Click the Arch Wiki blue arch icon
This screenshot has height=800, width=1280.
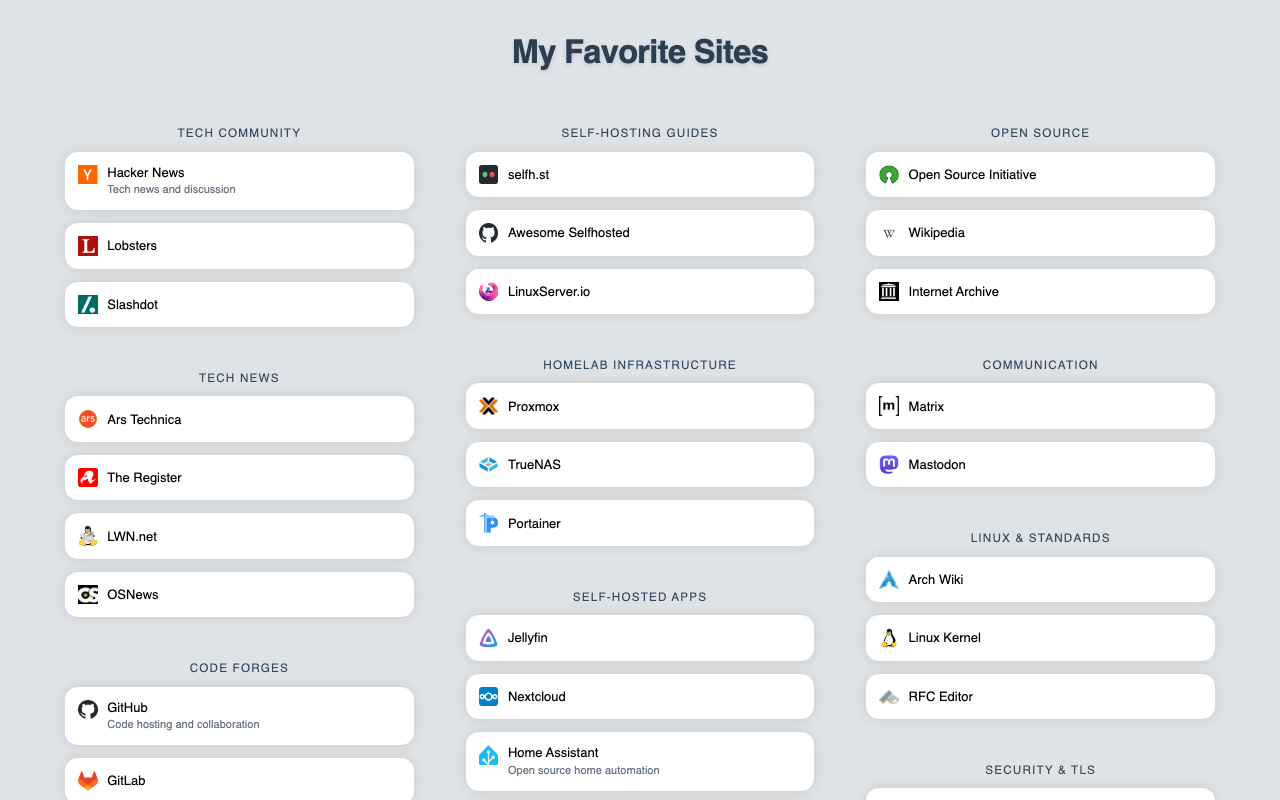pyautogui.click(x=889, y=580)
